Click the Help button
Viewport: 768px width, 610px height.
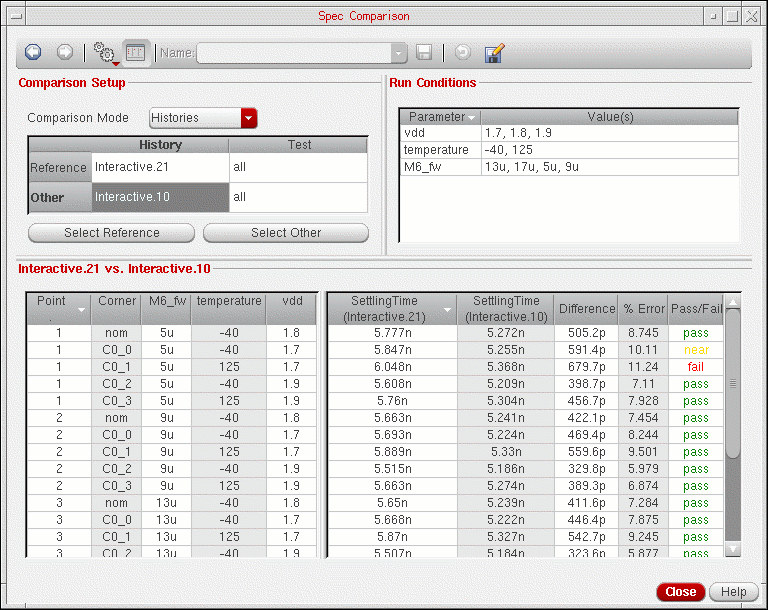[x=734, y=592]
